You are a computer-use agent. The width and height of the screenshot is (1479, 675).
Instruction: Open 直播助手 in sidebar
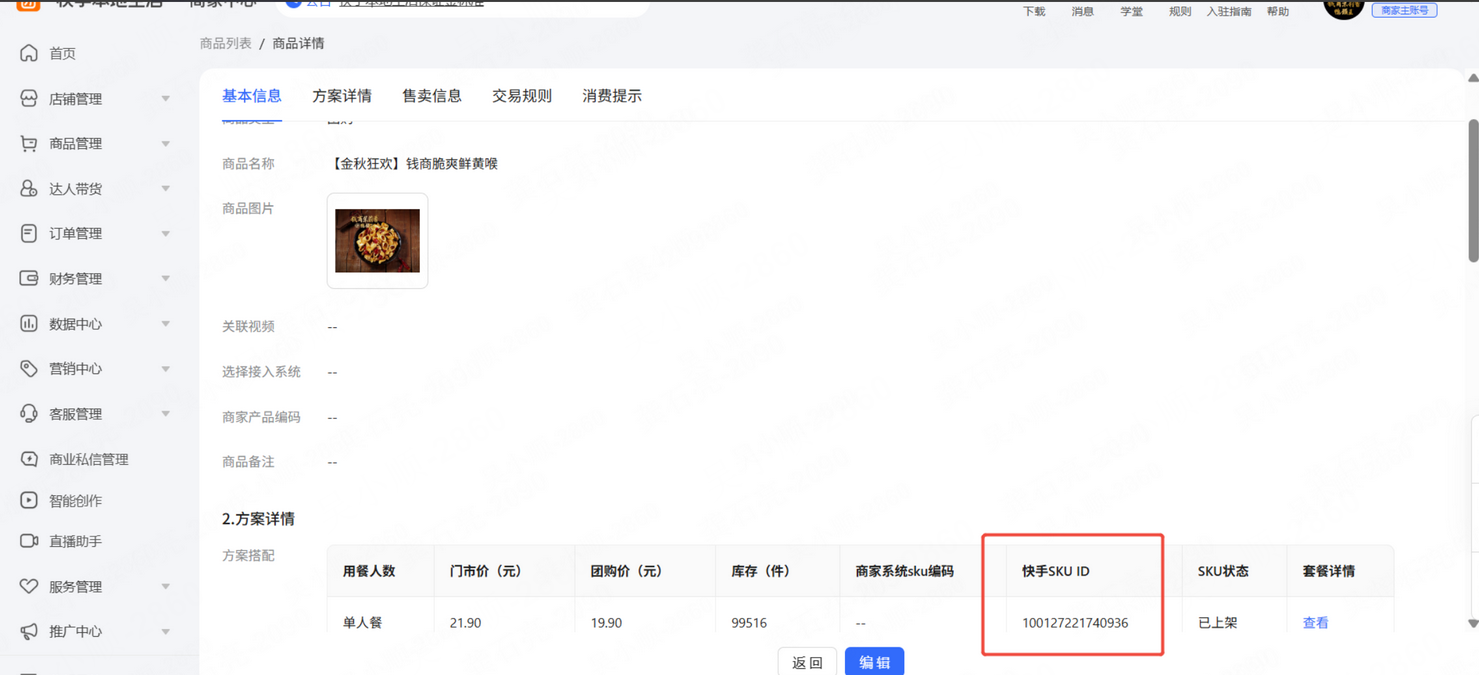click(x=76, y=541)
